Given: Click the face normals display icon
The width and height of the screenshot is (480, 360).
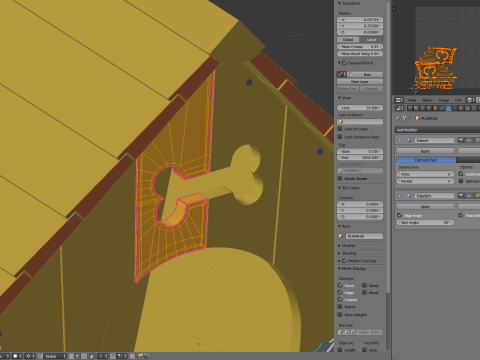Looking at the screenshot, I should pyautogui.click(x=352, y=332).
